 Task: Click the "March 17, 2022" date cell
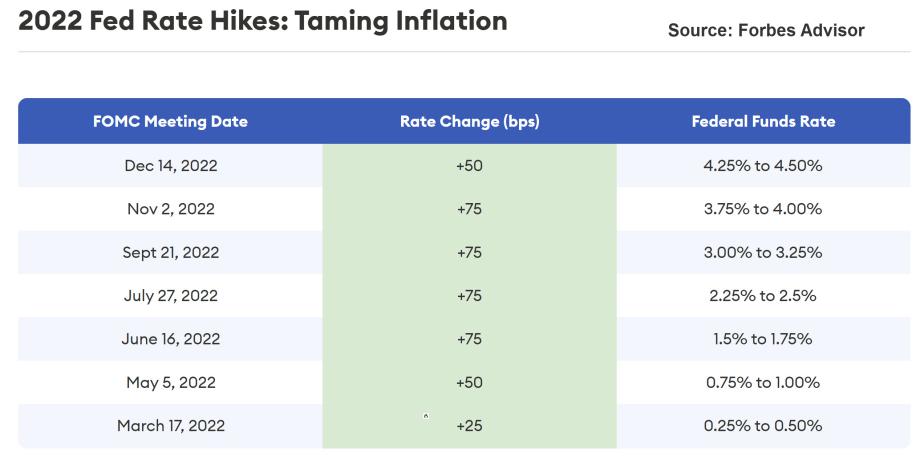pyautogui.click(x=170, y=426)
